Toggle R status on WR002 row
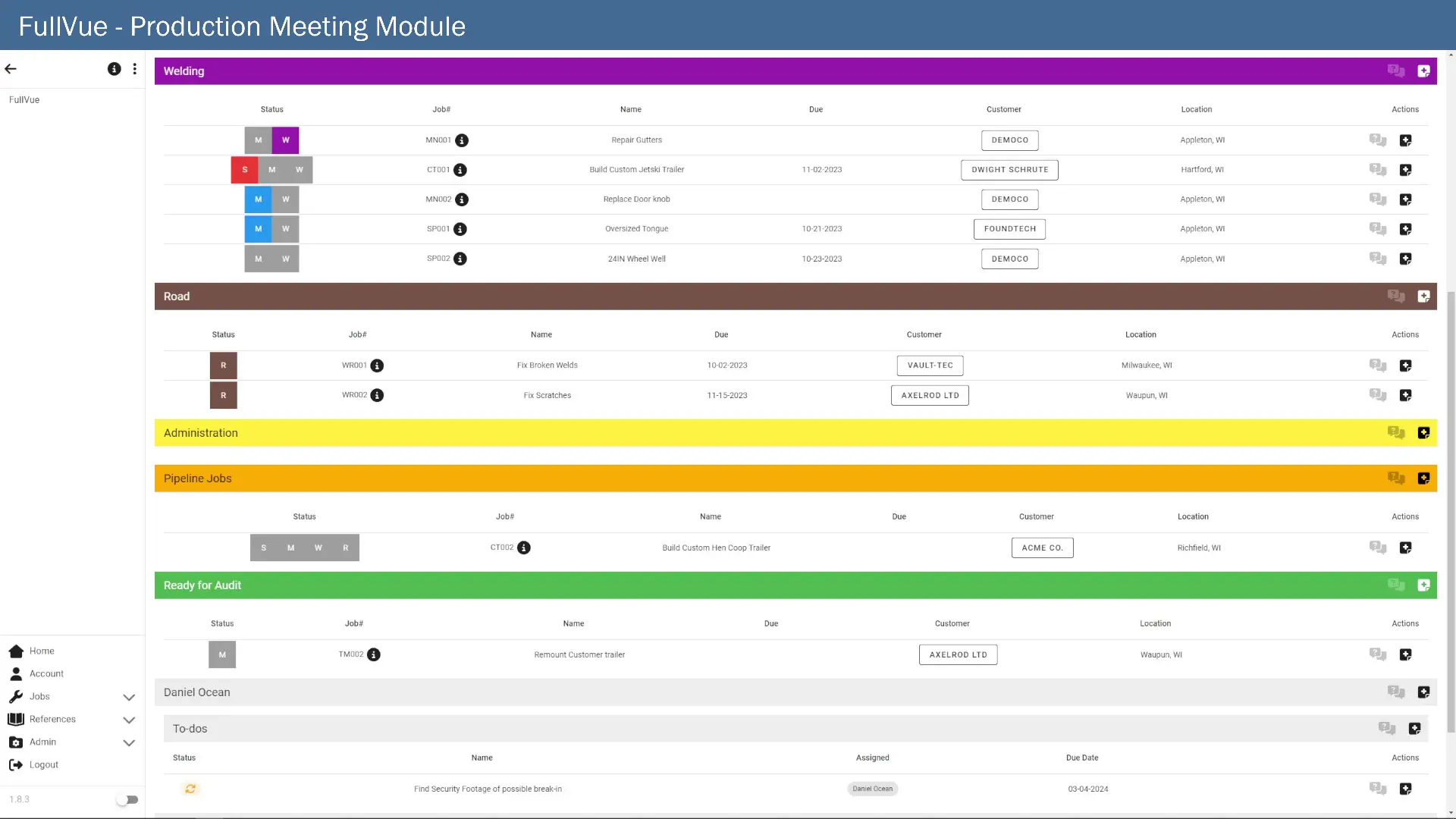Image resolution: width=1456 pixels, height=819 pixels. tap(224, 395)
